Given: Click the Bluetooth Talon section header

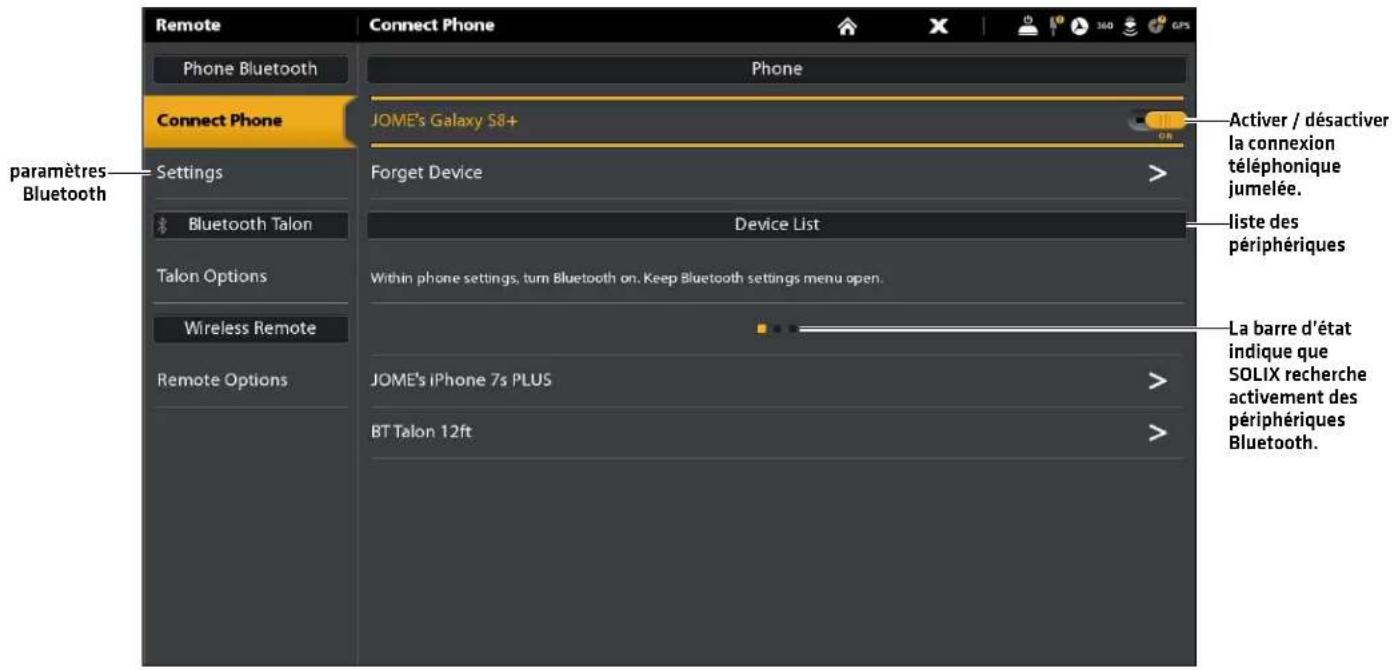Looking at the screenshot, I should pos(250,225).
